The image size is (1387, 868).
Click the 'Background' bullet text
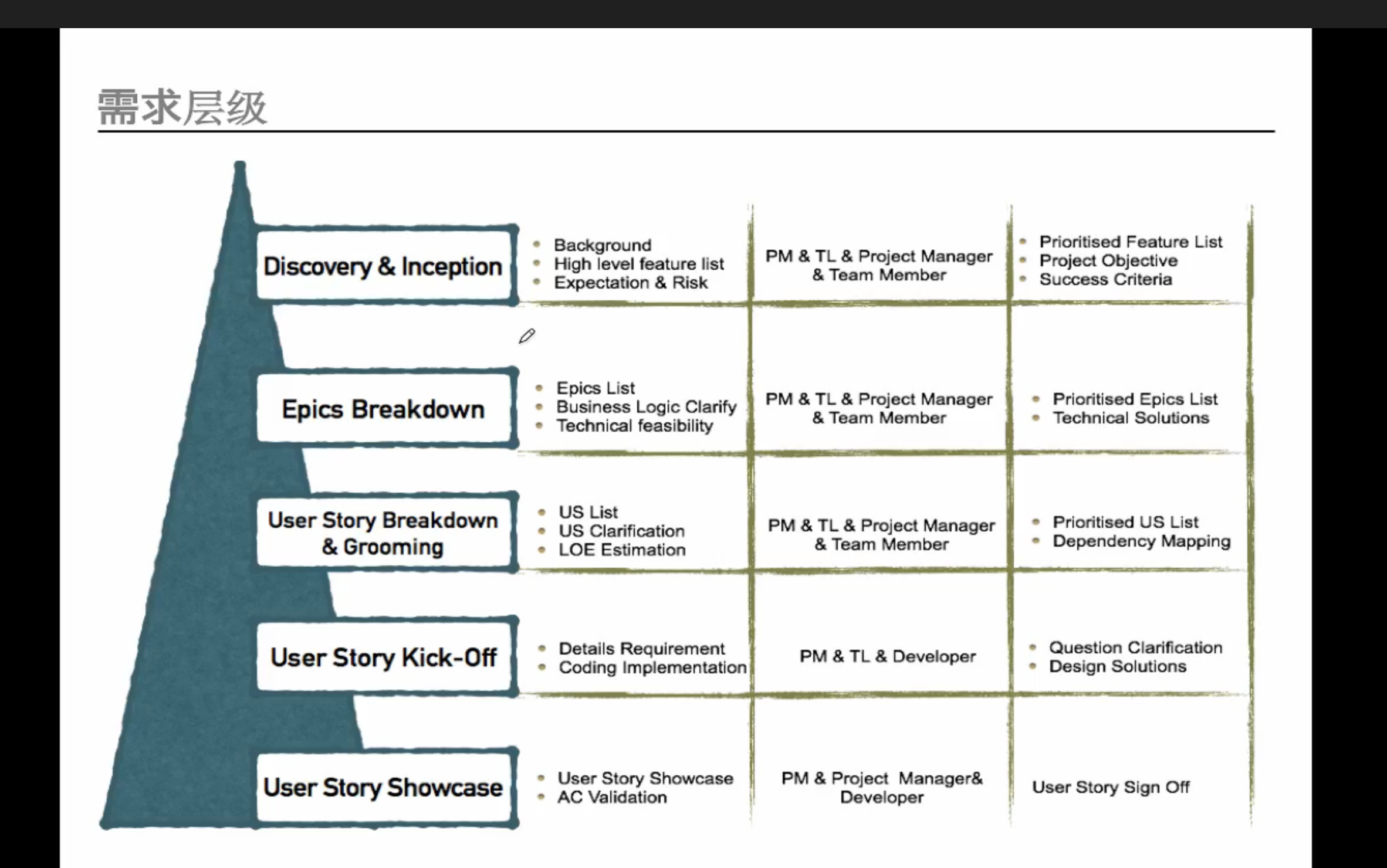tap(603, 245)
